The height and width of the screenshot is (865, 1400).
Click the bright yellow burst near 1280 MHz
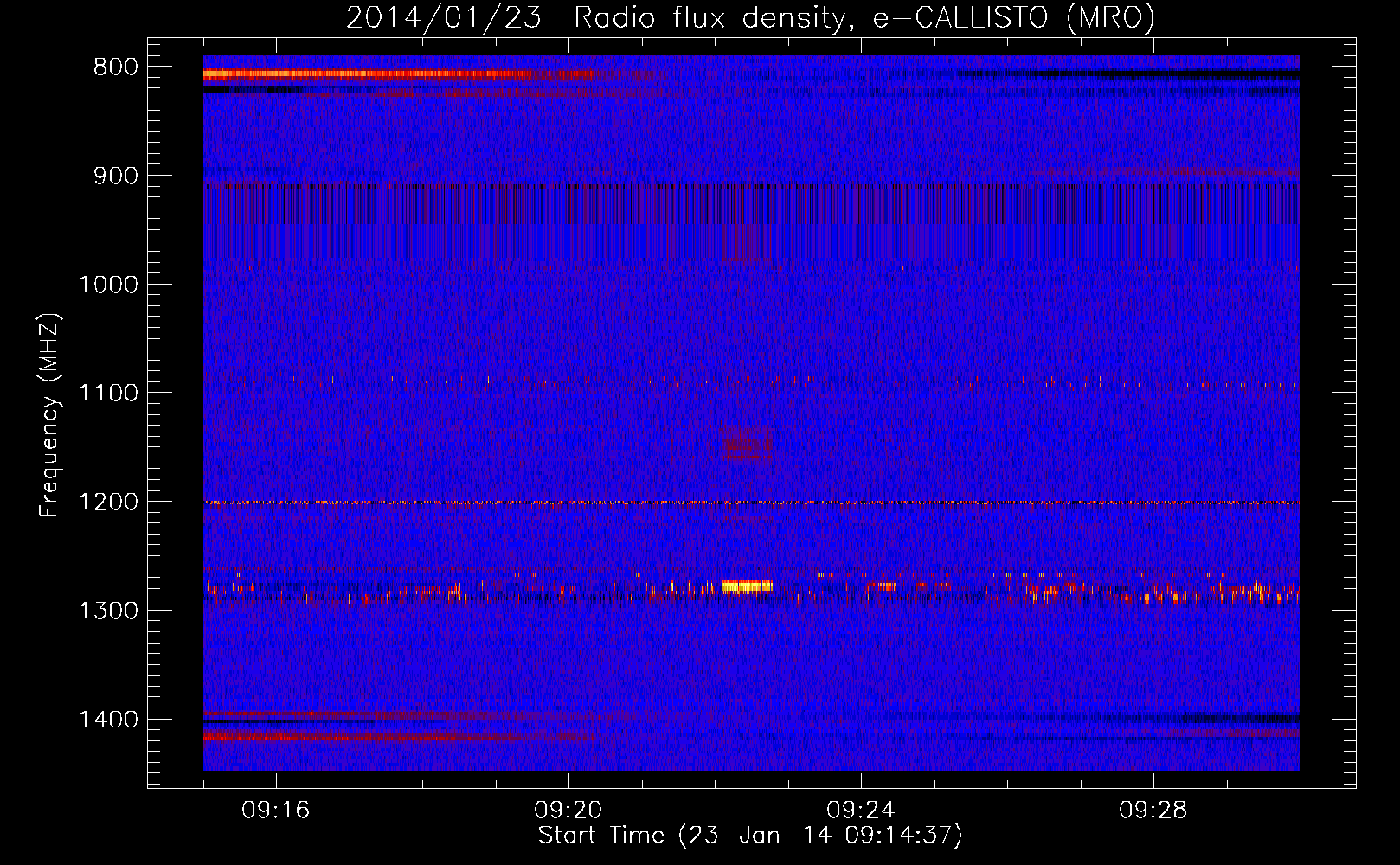pyautogui.click(x=747, y=586)
